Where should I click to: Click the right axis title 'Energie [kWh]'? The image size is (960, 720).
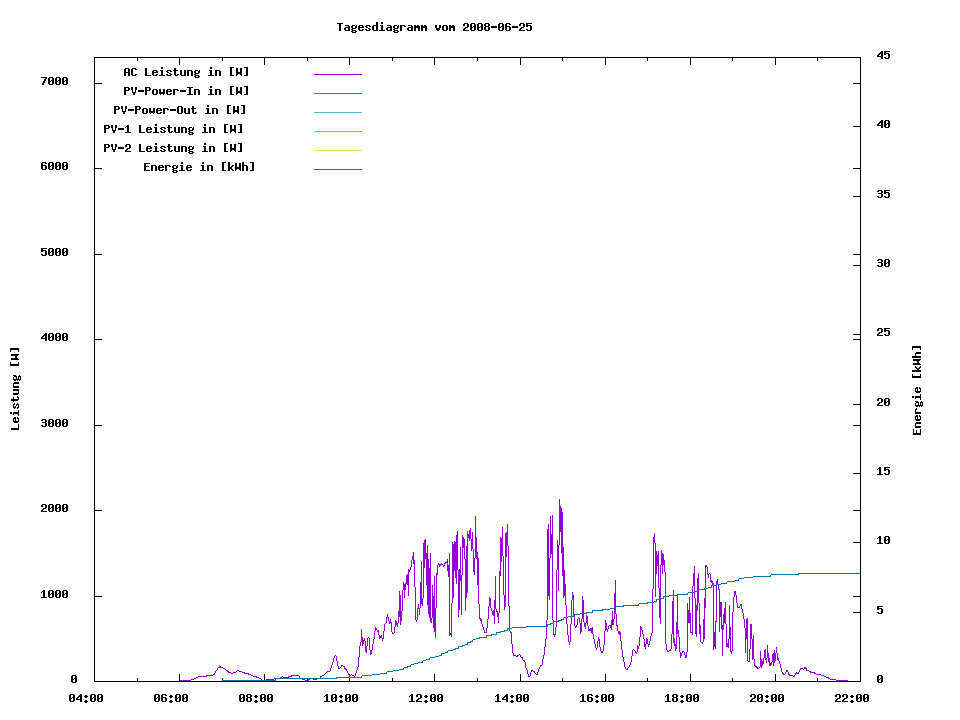(x=917, y=390)
